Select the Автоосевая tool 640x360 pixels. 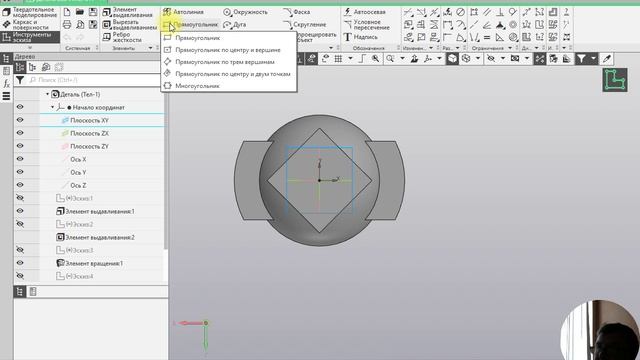364,12
